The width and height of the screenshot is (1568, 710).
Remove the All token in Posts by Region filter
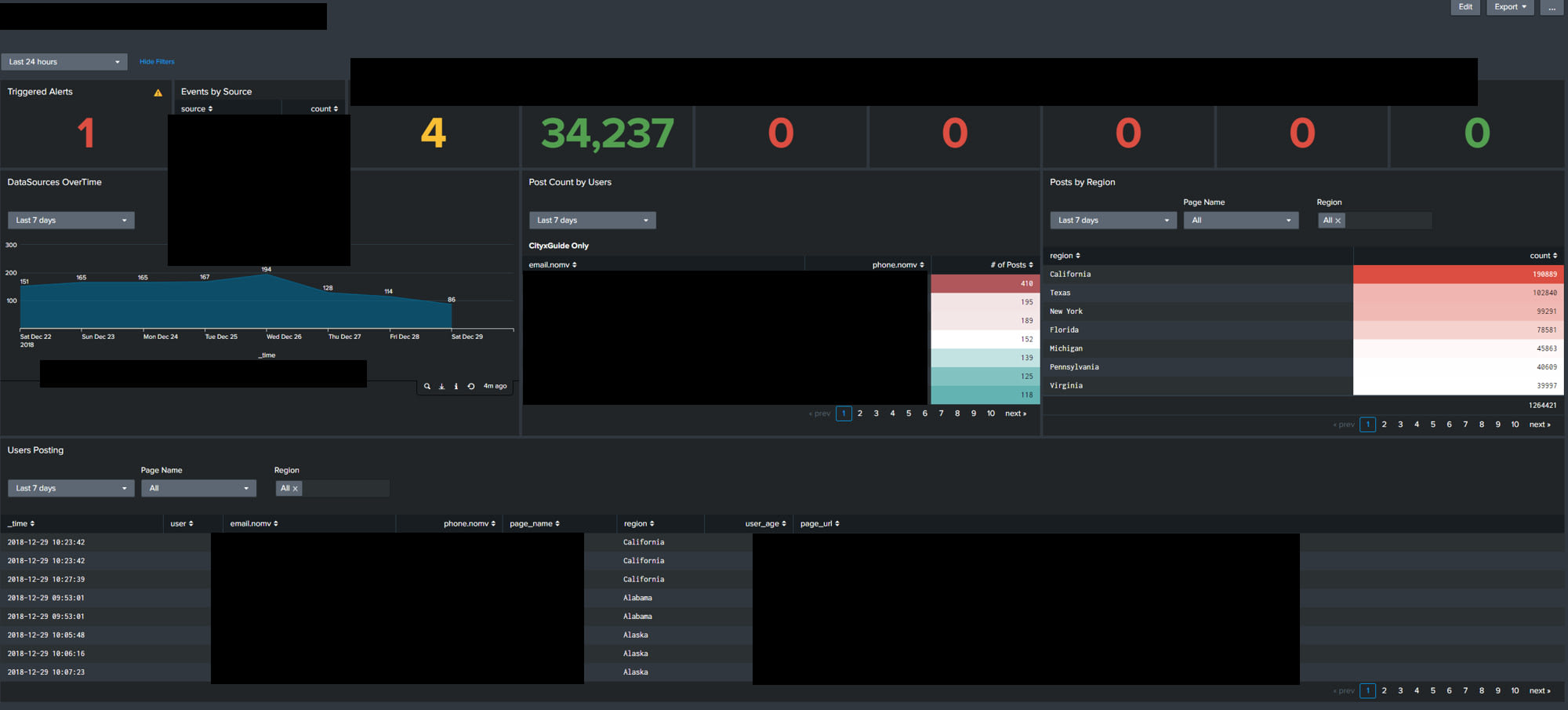point(1338,221)
